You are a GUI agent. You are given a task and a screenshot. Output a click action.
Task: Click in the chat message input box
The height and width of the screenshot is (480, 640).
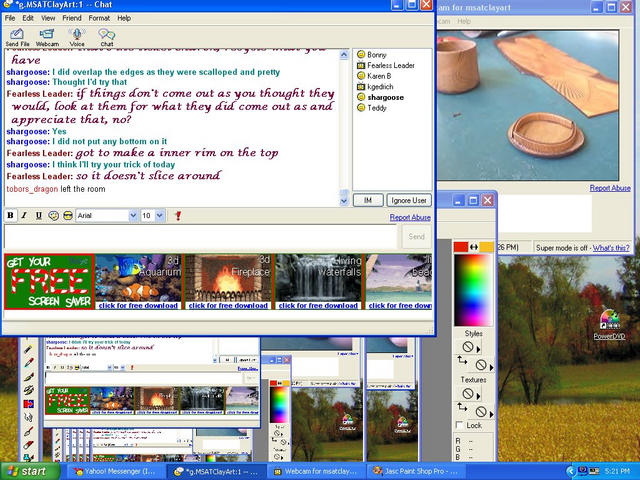click(x=200, y=237)
